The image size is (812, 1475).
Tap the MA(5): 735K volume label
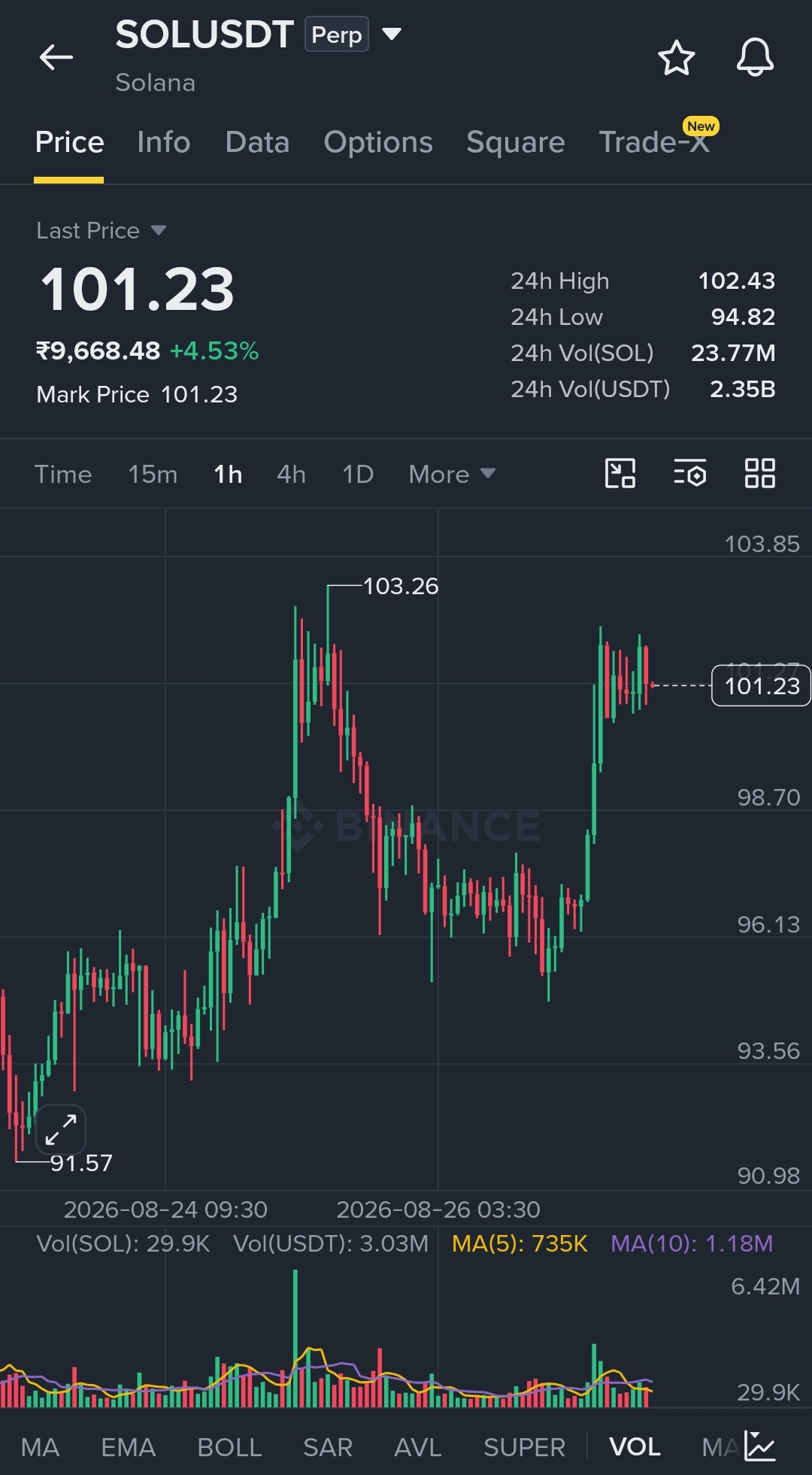[520, 1243]
